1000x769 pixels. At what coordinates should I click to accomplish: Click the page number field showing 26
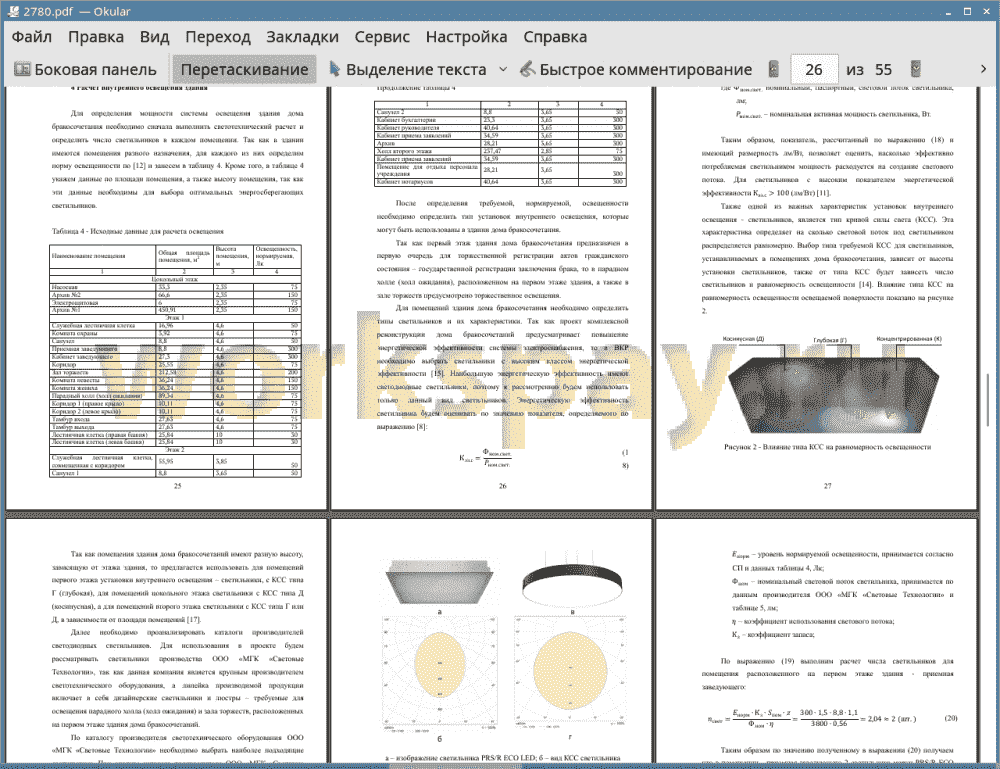pyautogui.click(x=814, y=69)
